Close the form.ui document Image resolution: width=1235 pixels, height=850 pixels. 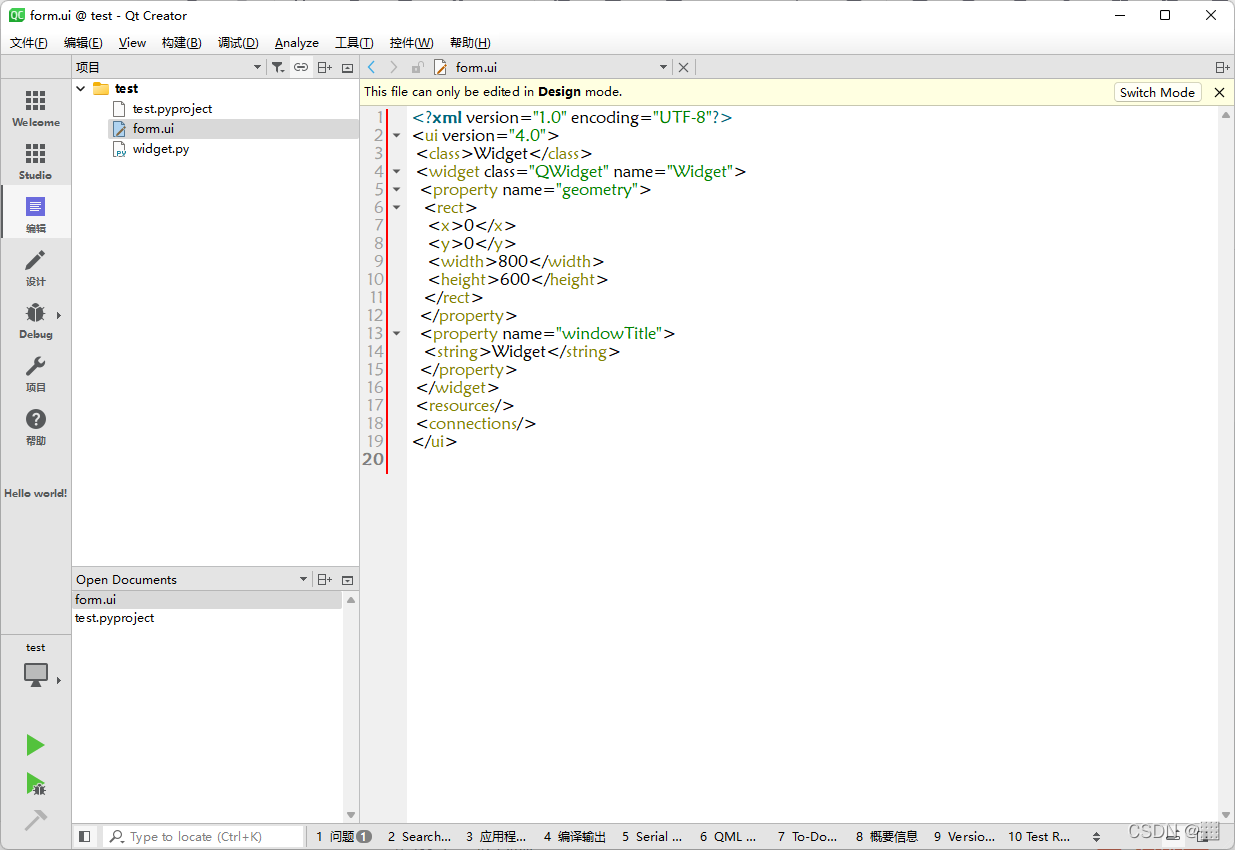(684, 67)
